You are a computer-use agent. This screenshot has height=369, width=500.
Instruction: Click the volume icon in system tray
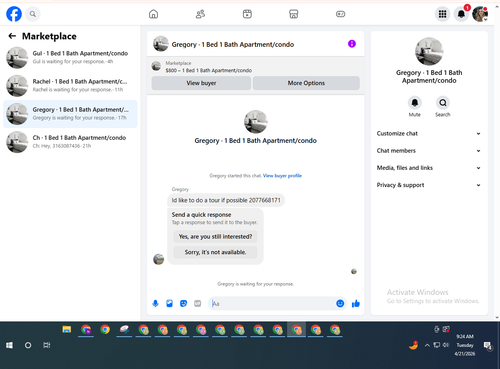[x=446, y=345]
